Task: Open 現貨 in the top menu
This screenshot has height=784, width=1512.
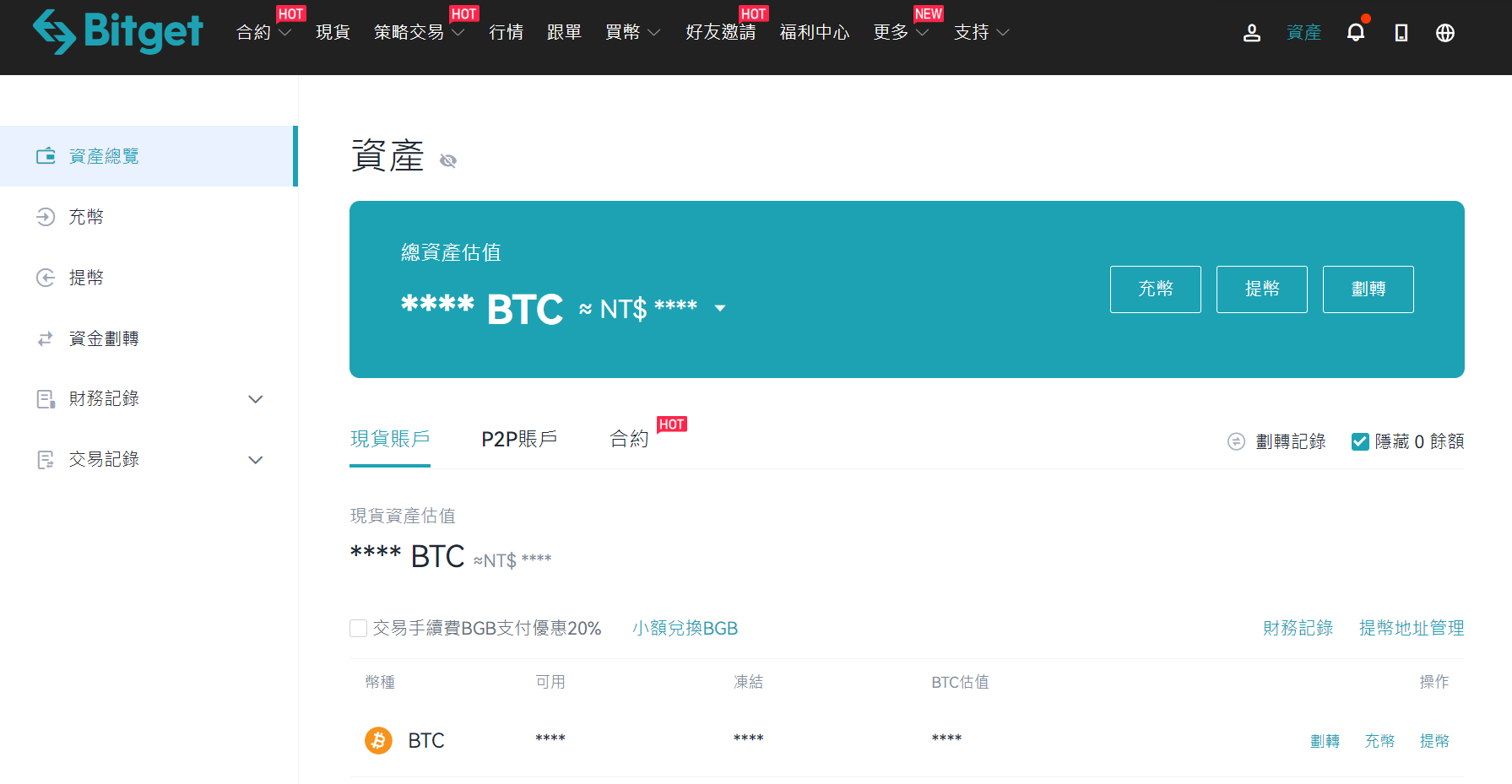Action: pos(333,32)
